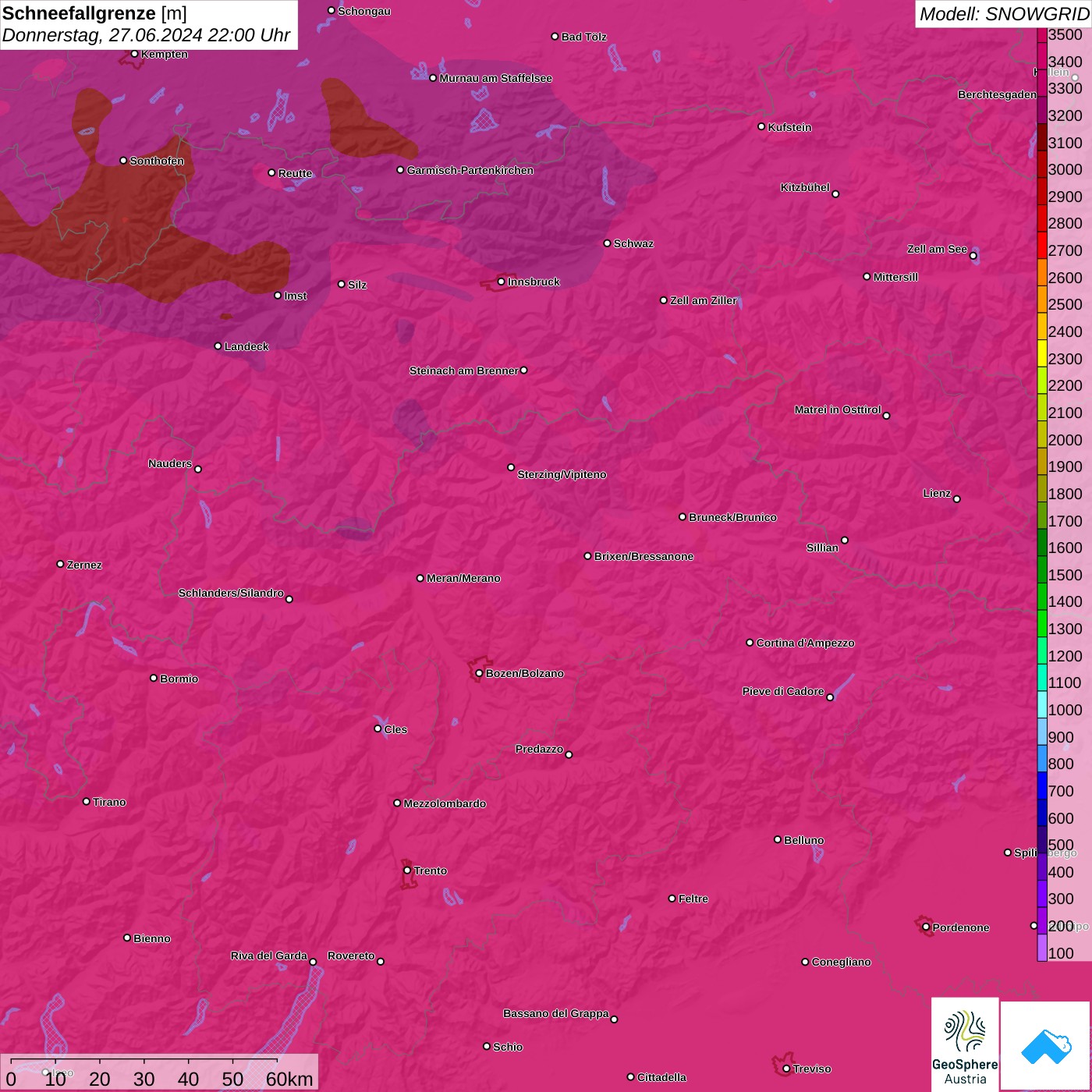Image resolution: width=1092 pixels, height=1092 pixels.
Task: Click the Modell: SNOWGRID label
Action: pyautogui.click(x=1004, y=13)
